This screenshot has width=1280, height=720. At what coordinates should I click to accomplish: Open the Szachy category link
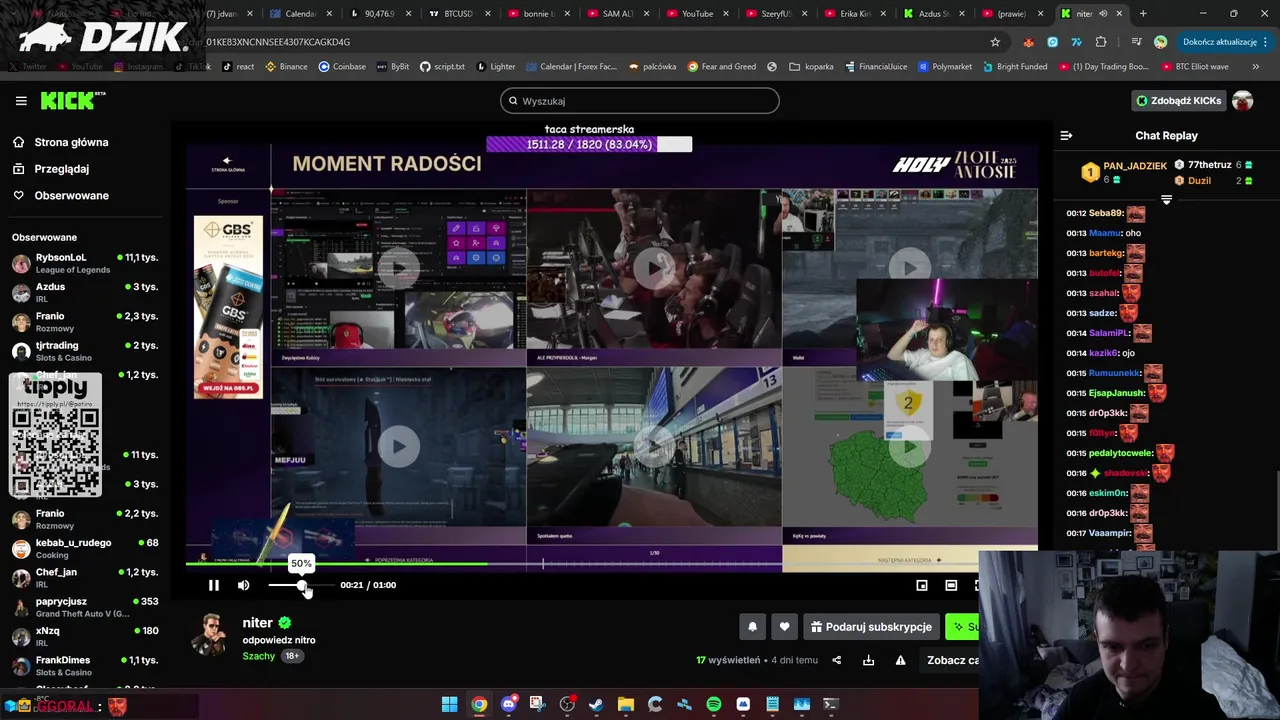[x=258, y=656]
